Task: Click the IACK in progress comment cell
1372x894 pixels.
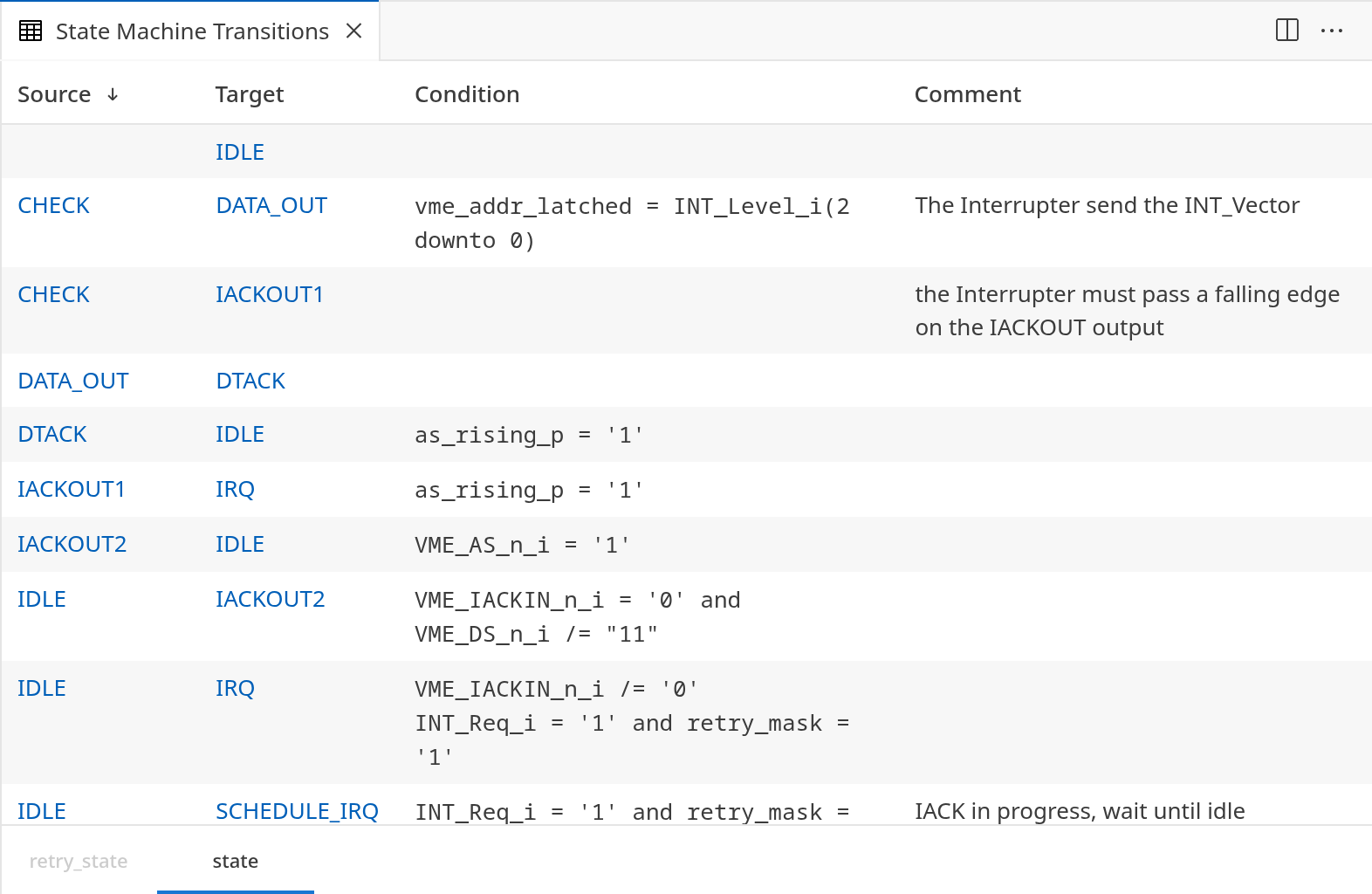Action: point(1080,812)
